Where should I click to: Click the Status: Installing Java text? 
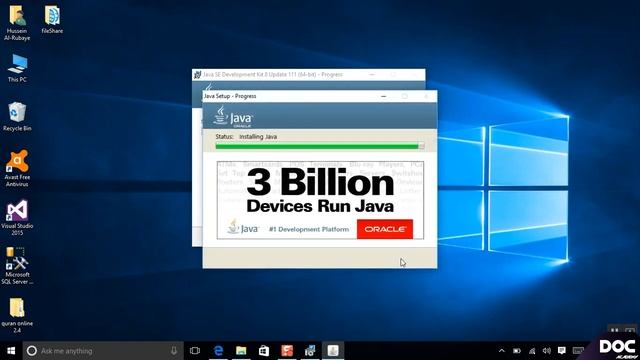tap(246, 137)
